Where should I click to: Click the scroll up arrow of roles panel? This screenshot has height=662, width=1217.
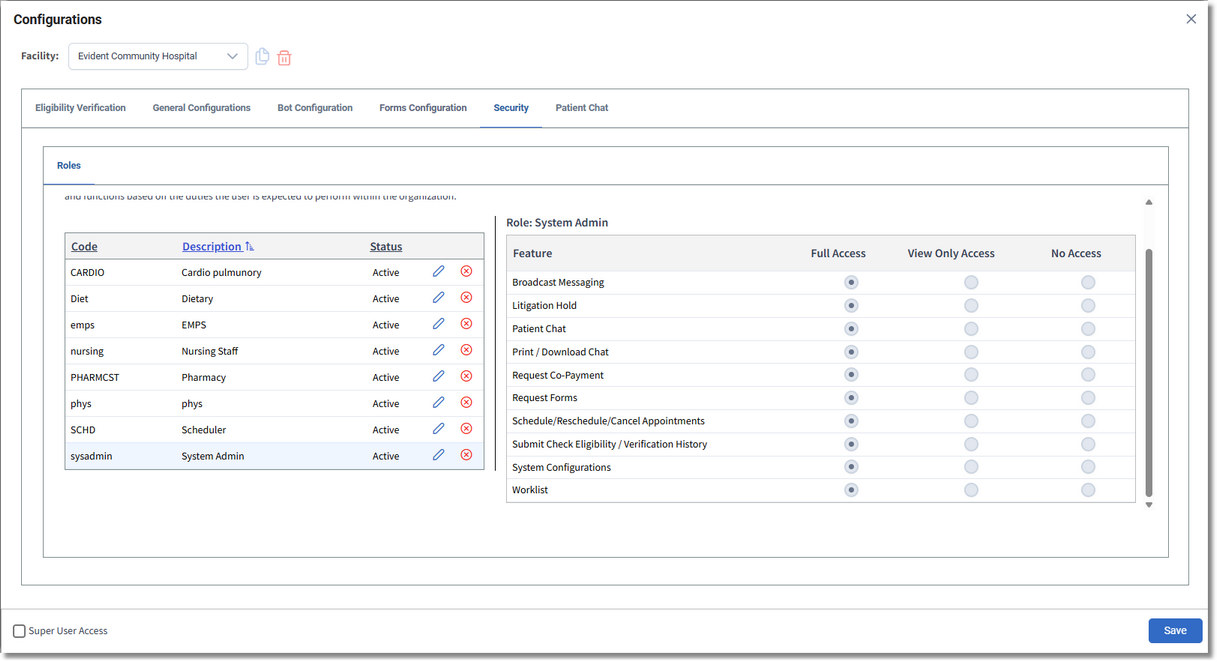pos(1149,203)
